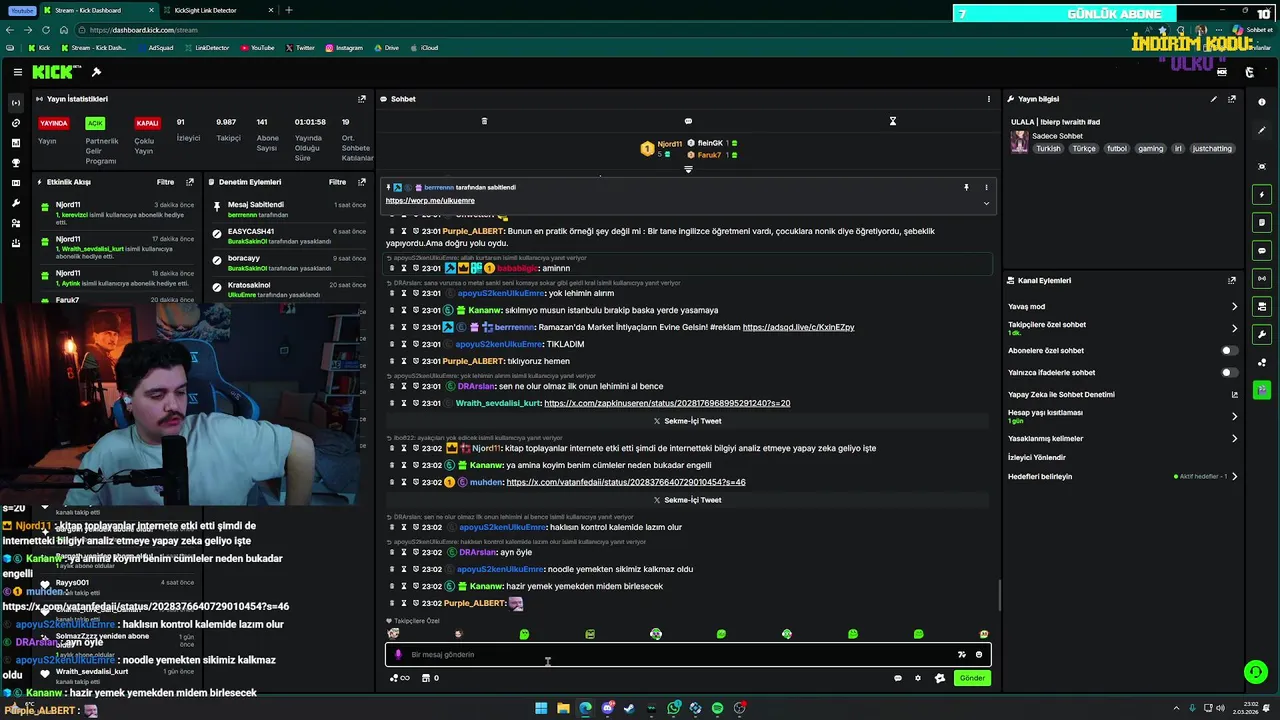Click the justchatting tag chip
Image resolution: width=1280 pixels, height=720 pixels.
click(x=1212, y=149)
